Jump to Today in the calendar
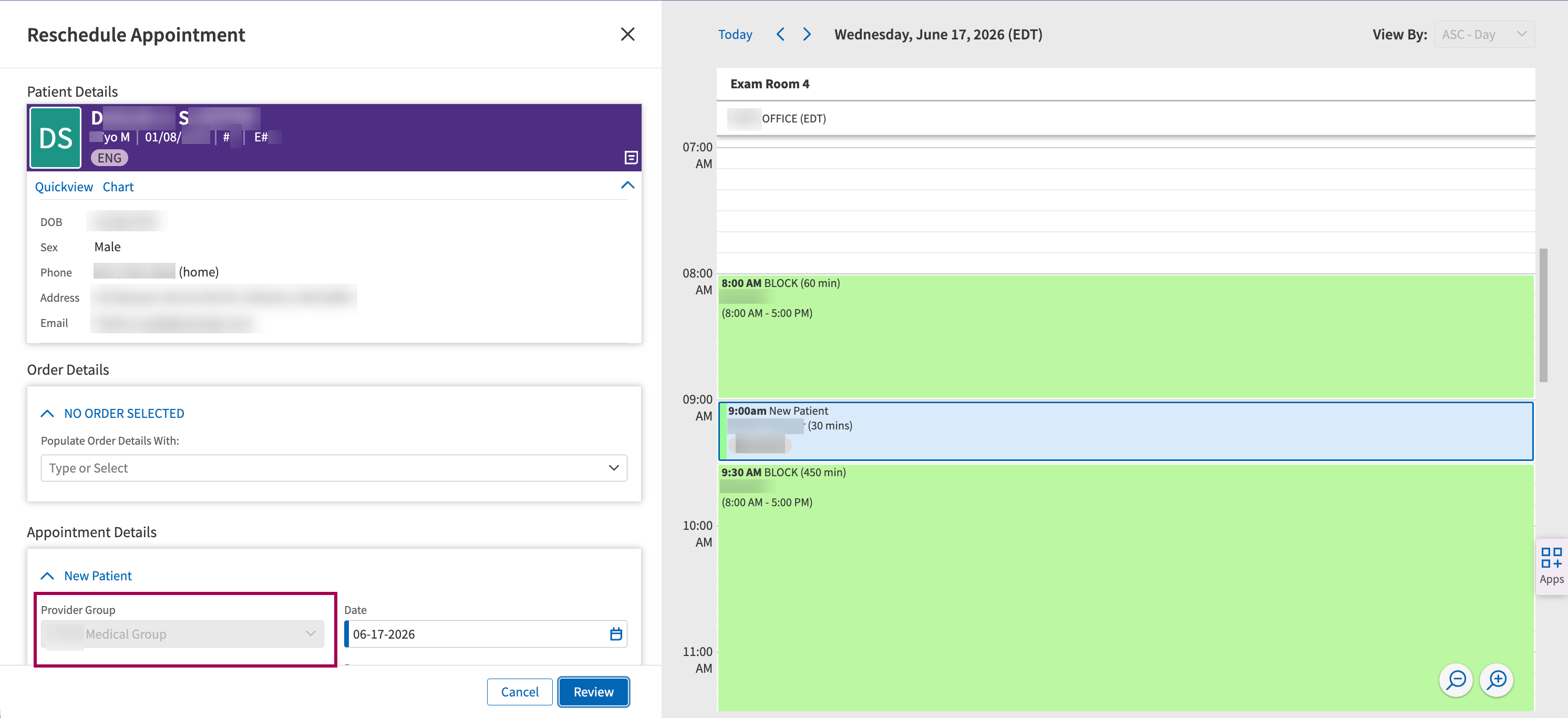 pos(735,34)
